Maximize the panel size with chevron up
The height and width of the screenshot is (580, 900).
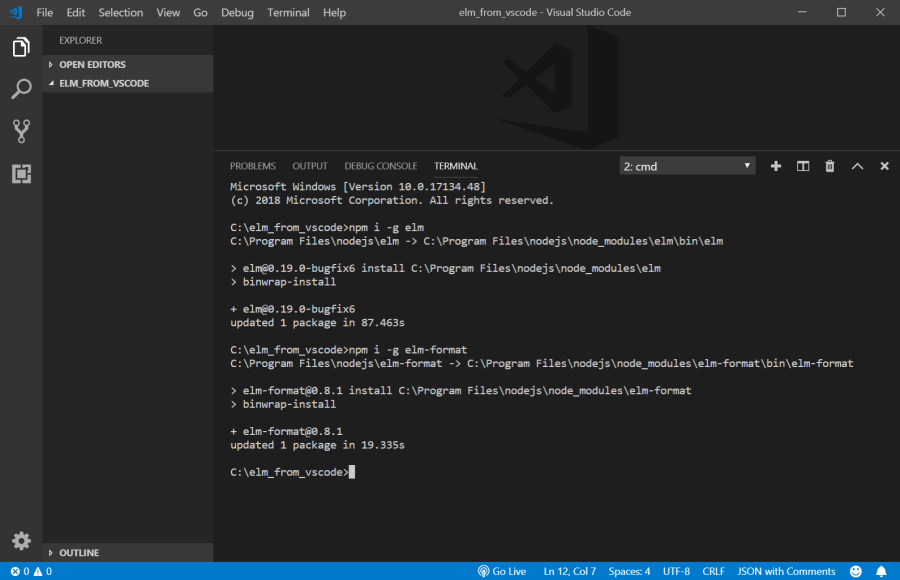[x=857, y=166]
